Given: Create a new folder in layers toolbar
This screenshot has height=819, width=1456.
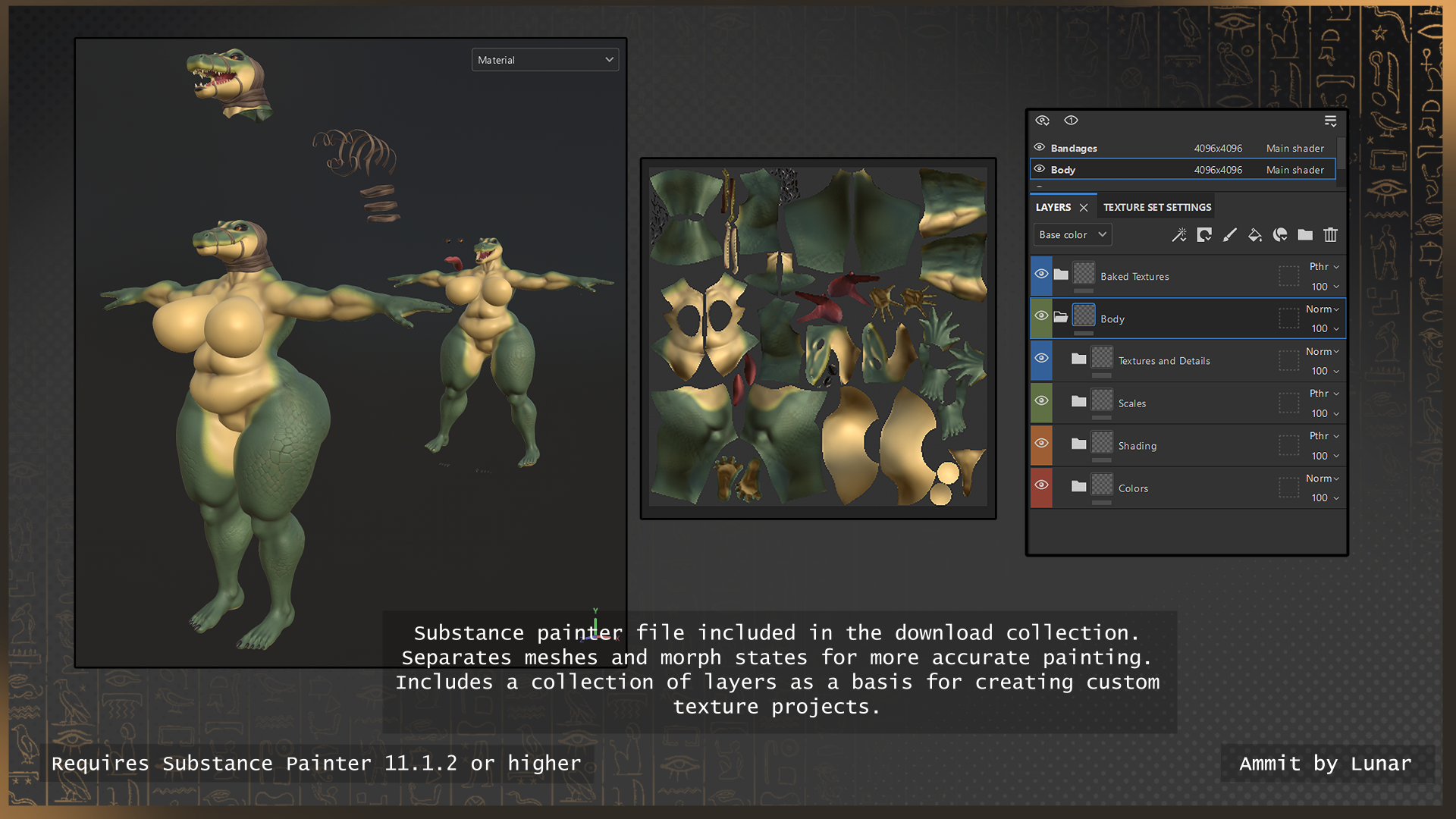Looking at the screenshot, I should coord(1305,235).
